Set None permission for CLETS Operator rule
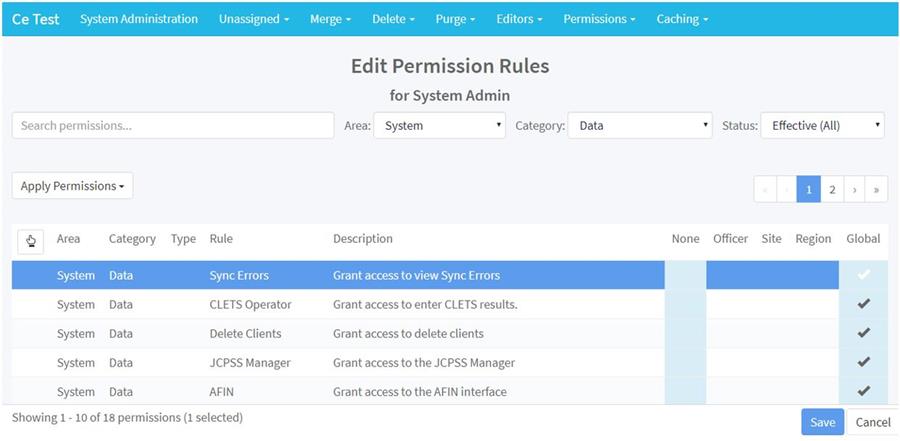The height and width of the screenshot is (441, 900). pyautogui.click(x=685, y=304)
